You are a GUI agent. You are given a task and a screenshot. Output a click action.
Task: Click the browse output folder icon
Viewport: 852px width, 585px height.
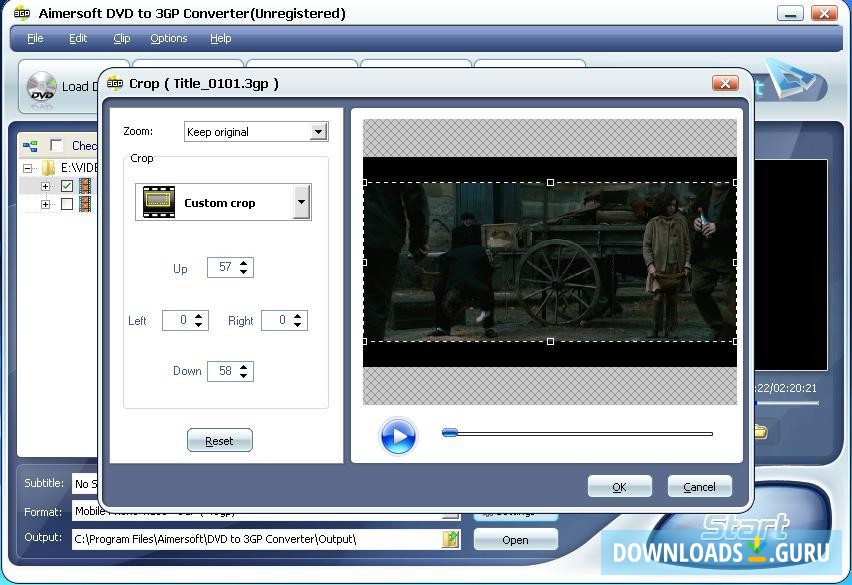(450, 539)
